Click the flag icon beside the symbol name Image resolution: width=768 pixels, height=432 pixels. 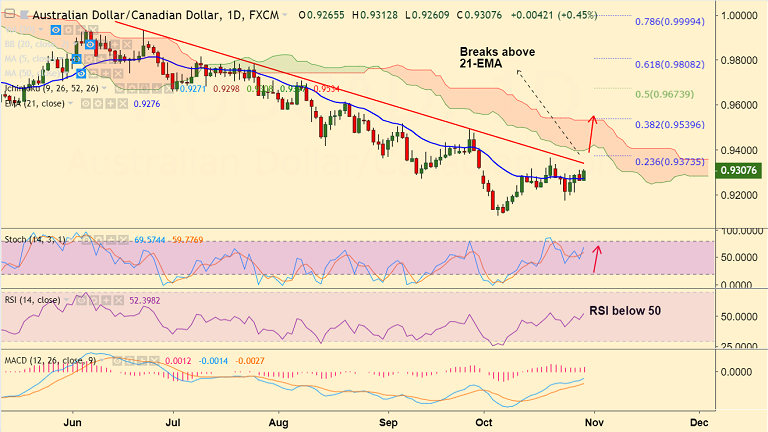(24, 15)
